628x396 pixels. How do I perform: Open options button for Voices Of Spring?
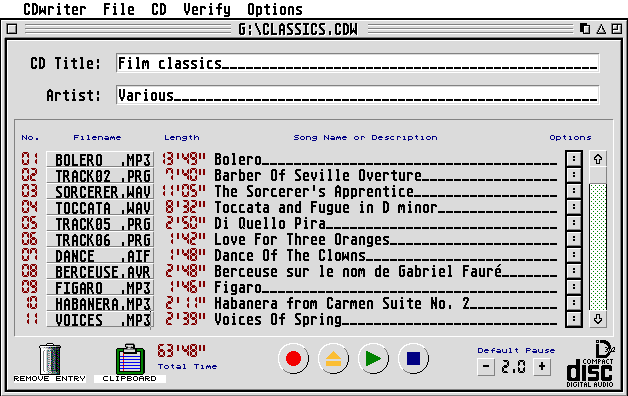pyautogui.click(x=574, y=319)
